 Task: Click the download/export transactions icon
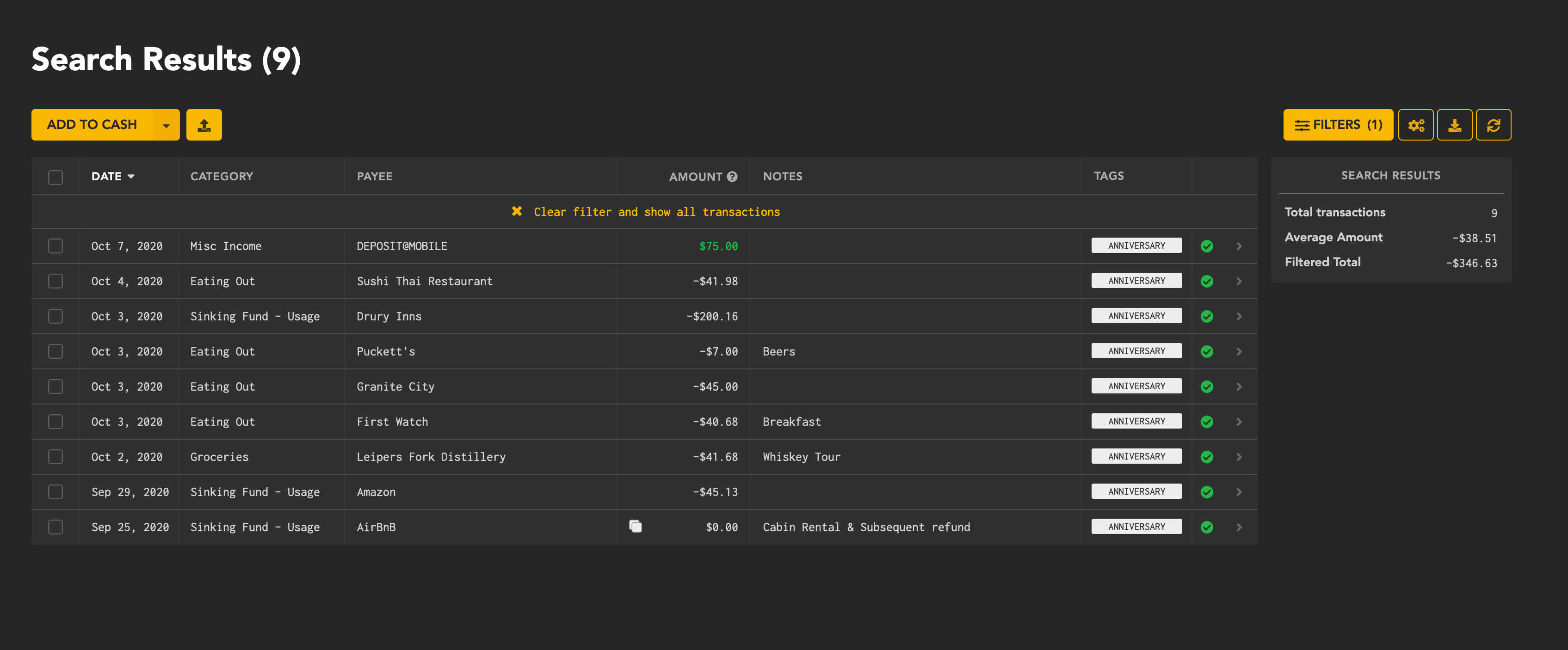(x=1454, y=125)
